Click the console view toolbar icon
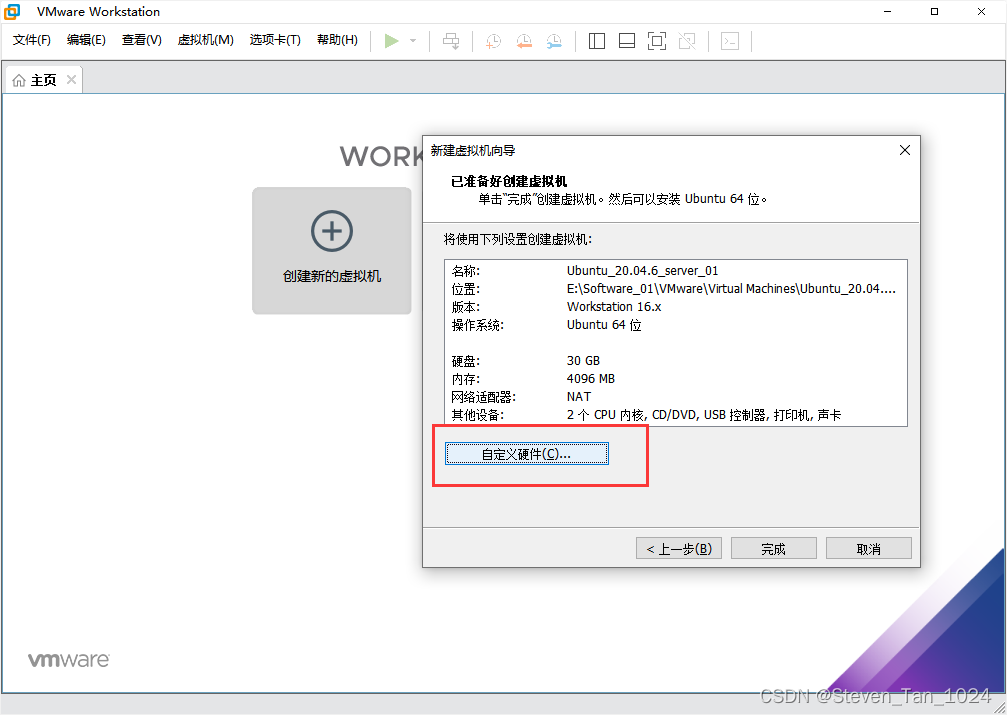The height and width of the screenshot is (715, 1007). coord(730,41)
